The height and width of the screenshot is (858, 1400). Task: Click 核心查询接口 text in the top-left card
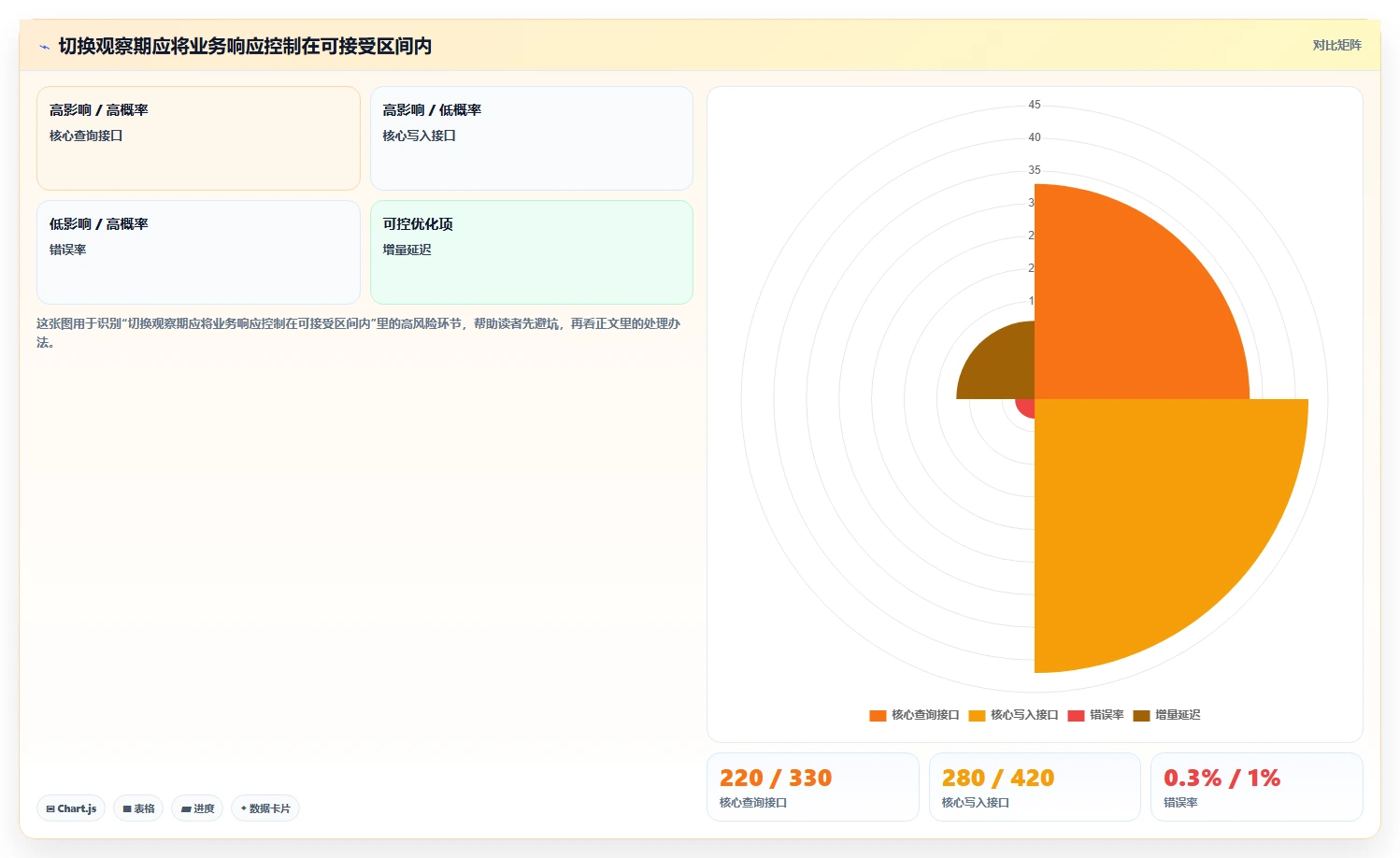86,136
